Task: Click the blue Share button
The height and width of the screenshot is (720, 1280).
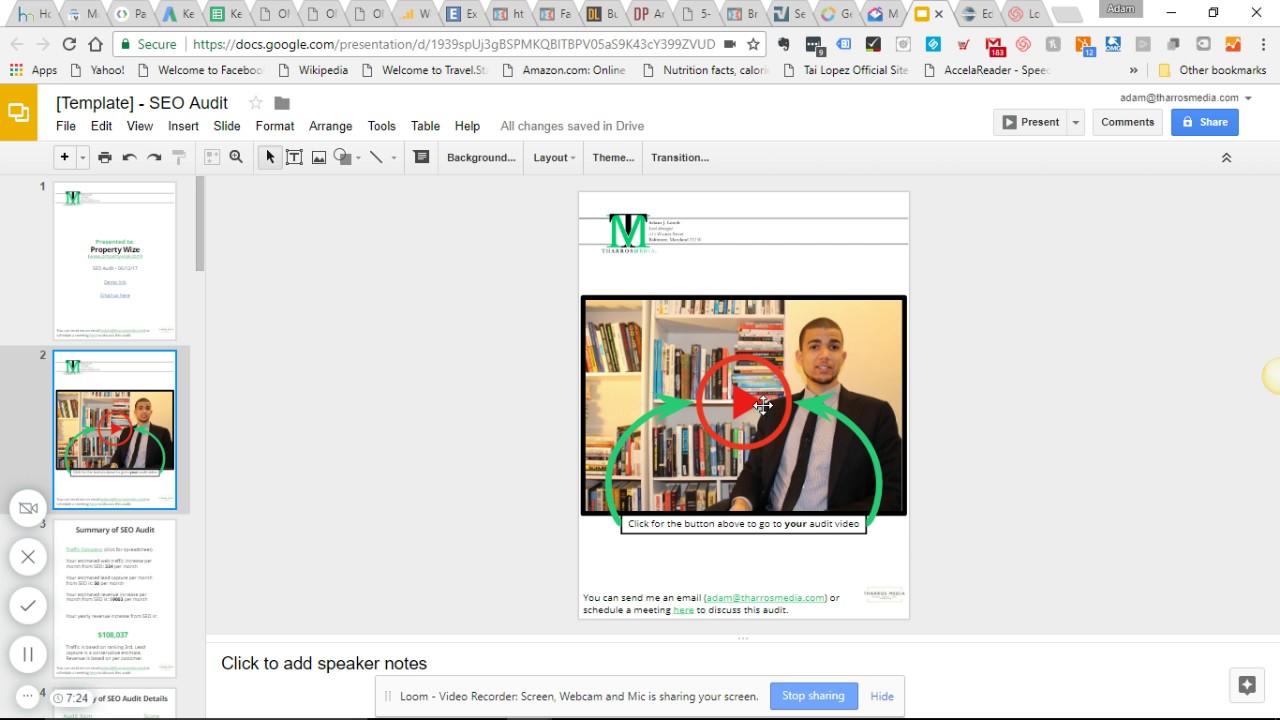Action: point(1205,122)
